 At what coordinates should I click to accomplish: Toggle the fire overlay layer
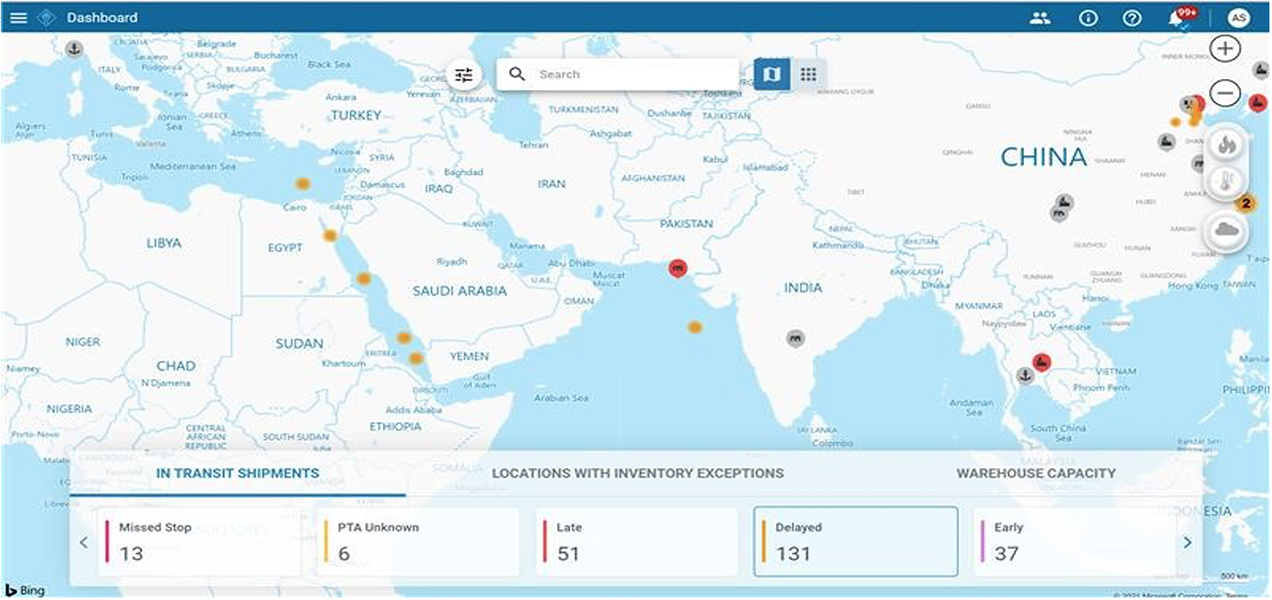1226,144
